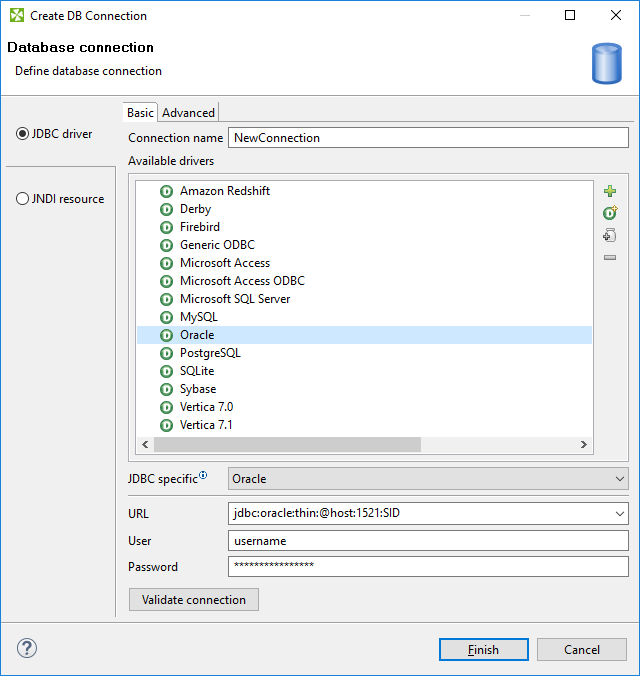Click the Vertica 7.1 driver icon
The height and width of the screenshot is (676, 640).
point(166,425)
